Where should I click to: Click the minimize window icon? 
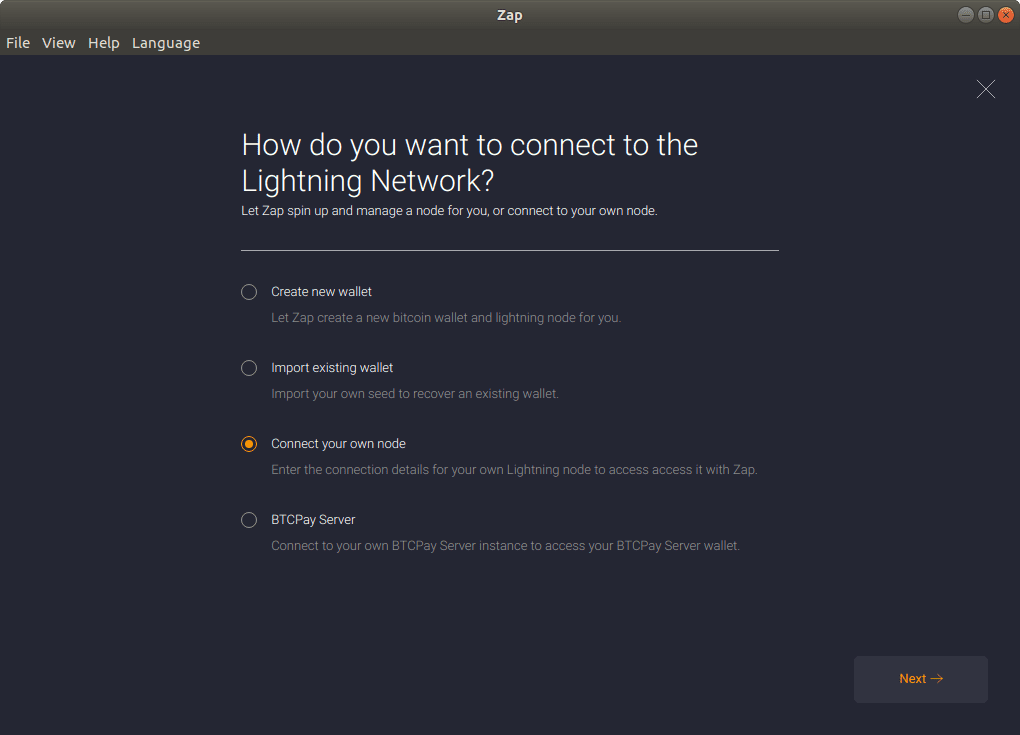(x=964, y=14)
